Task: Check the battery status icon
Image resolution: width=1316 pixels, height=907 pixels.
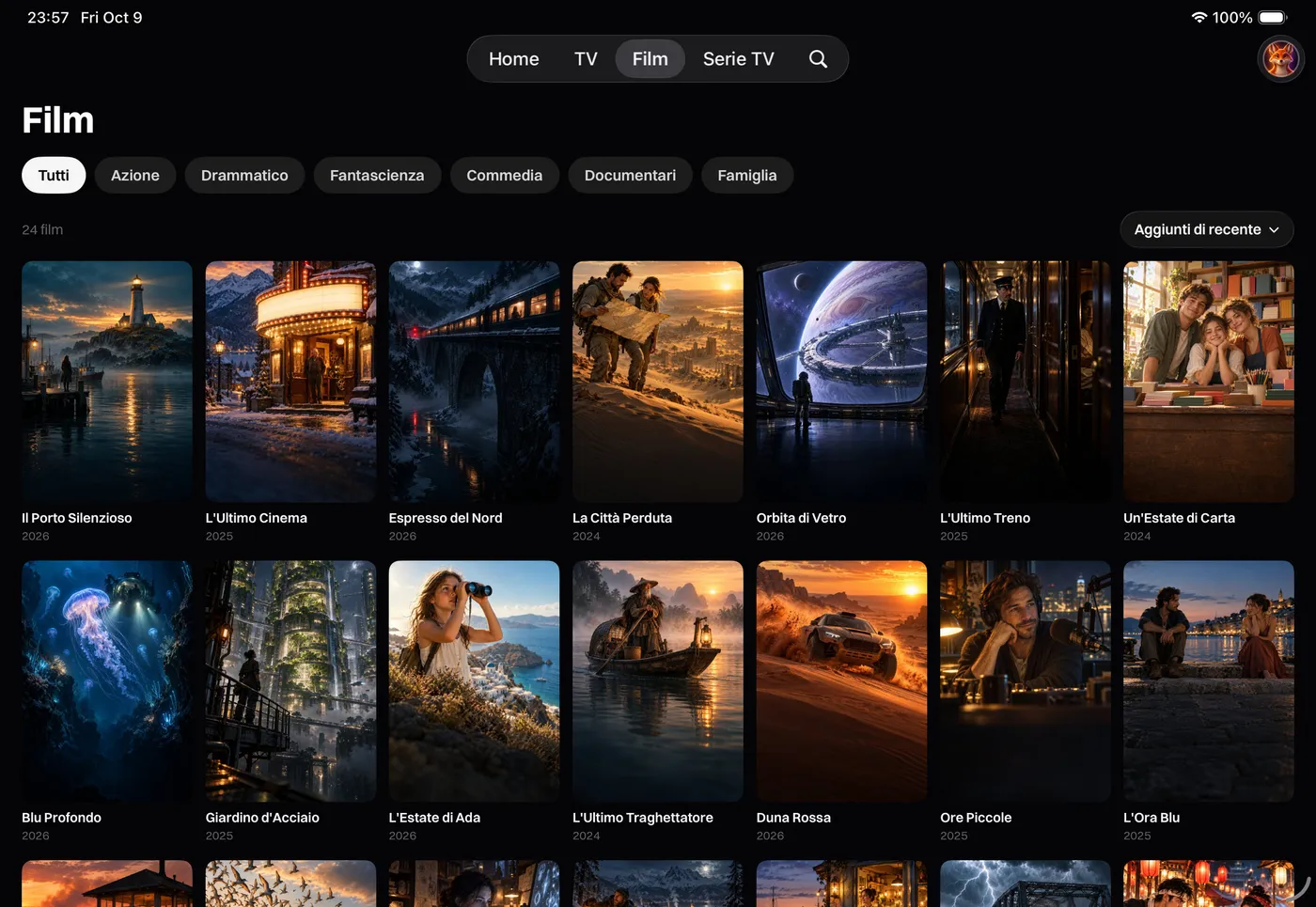Action: (1273, 18)
